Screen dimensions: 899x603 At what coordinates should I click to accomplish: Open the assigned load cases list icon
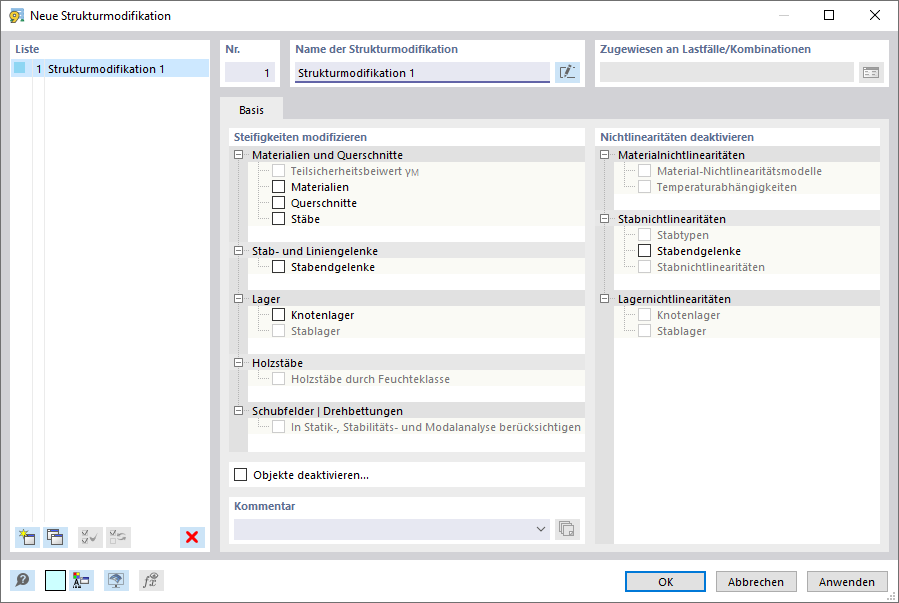870,72
